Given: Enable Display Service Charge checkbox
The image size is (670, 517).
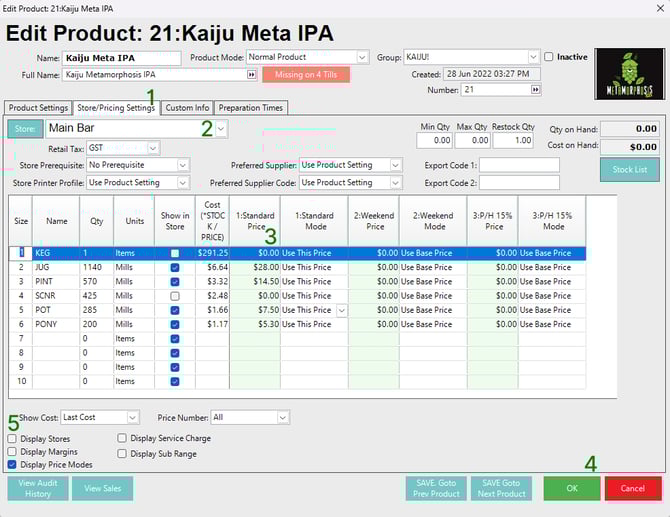Looking at the screenshot, I should 122,438.
